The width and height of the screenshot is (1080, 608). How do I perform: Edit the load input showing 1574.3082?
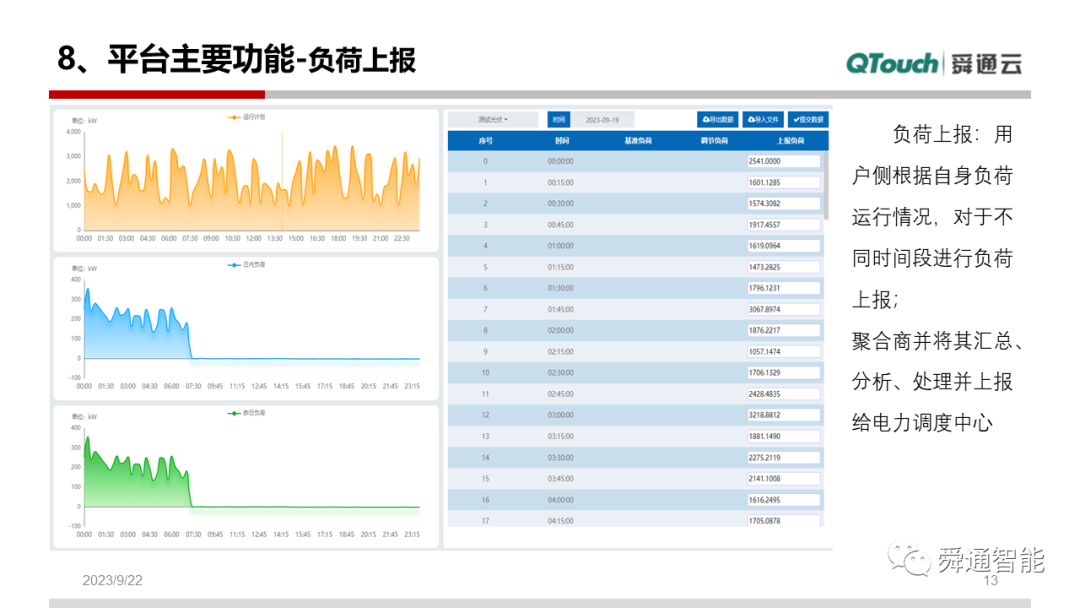click(784, 203)
